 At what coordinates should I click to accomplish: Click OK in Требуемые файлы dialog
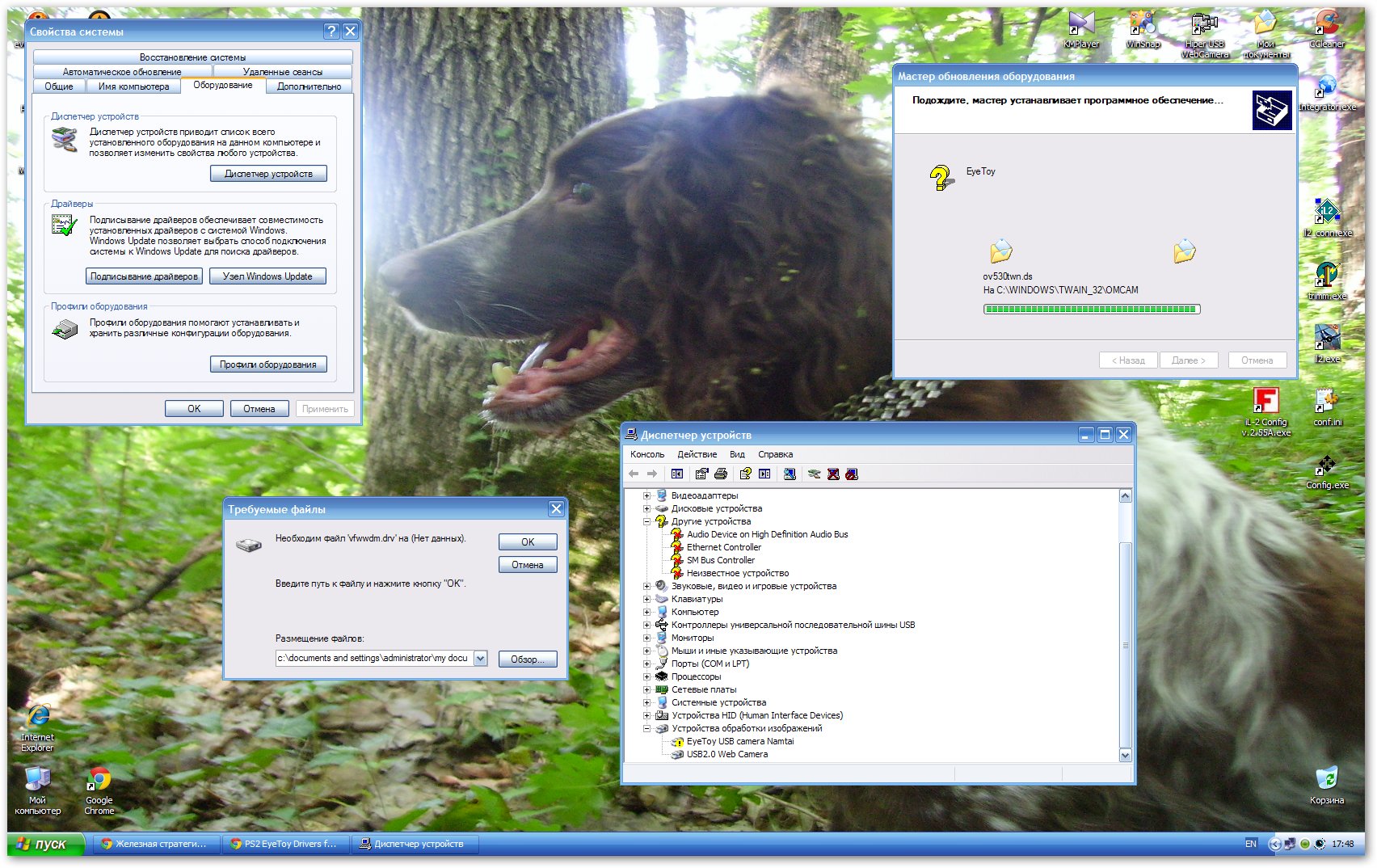click(x=528, y=542)
